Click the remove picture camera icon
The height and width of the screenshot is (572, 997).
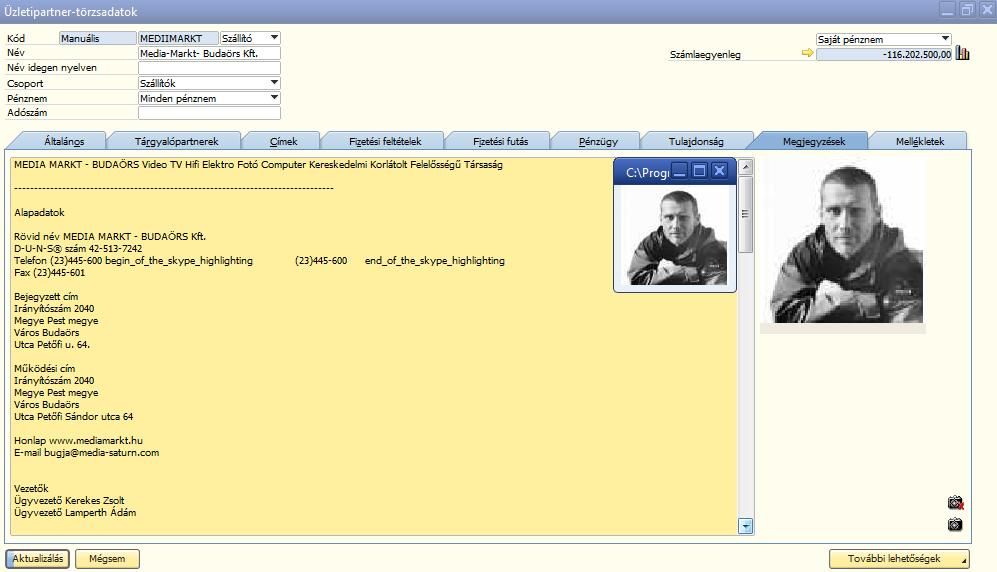955,503
